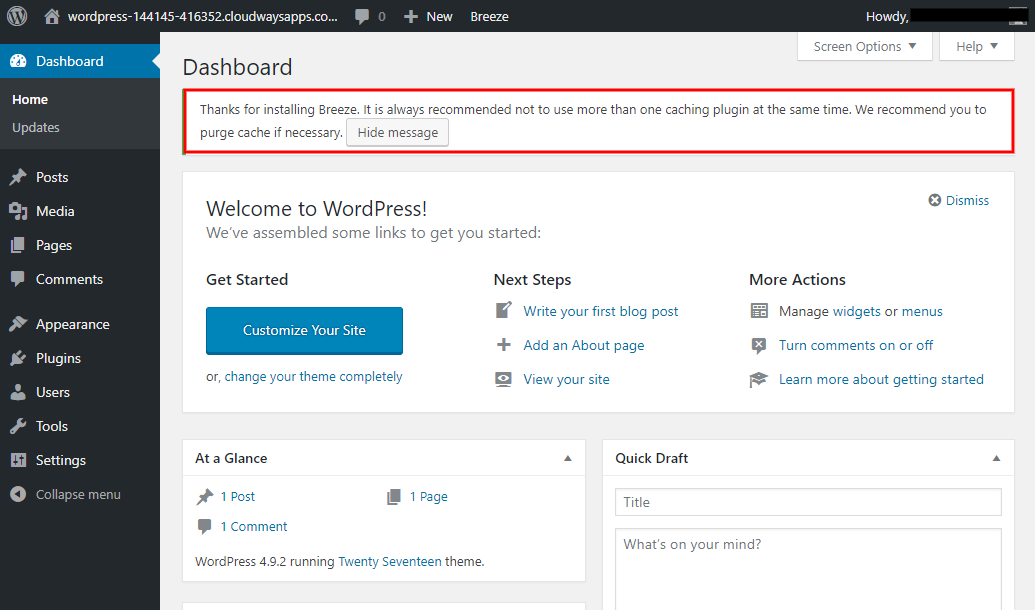Open comments bubble icon in admin bar
1035x610 pixels.
tap(362, 17)
